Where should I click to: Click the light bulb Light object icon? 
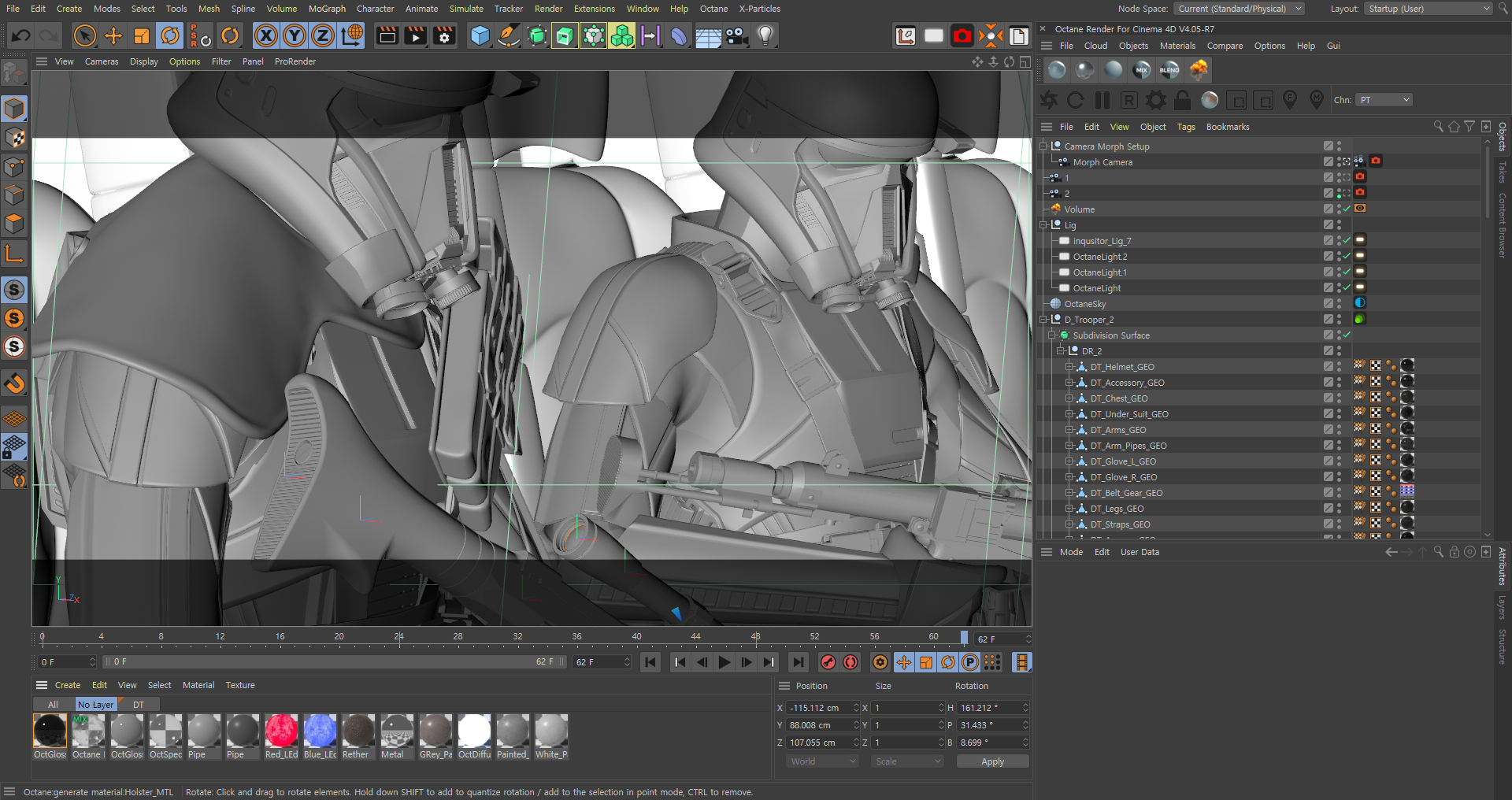(765, 35)
